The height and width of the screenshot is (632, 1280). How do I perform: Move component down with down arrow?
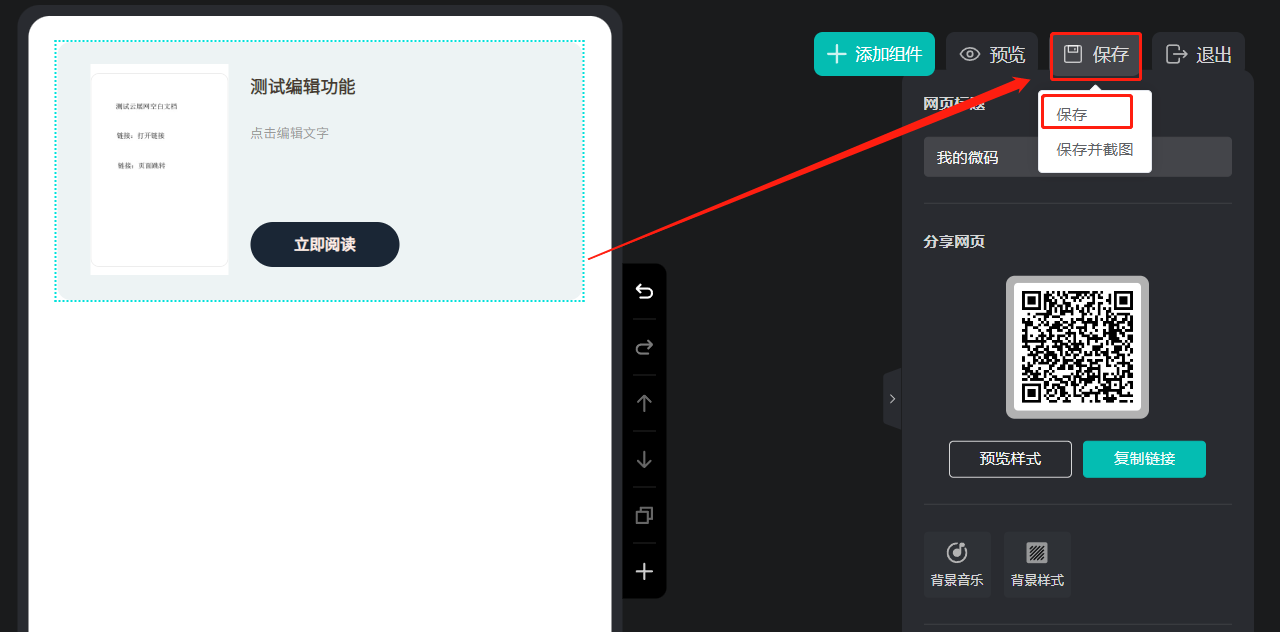[644, 459]
